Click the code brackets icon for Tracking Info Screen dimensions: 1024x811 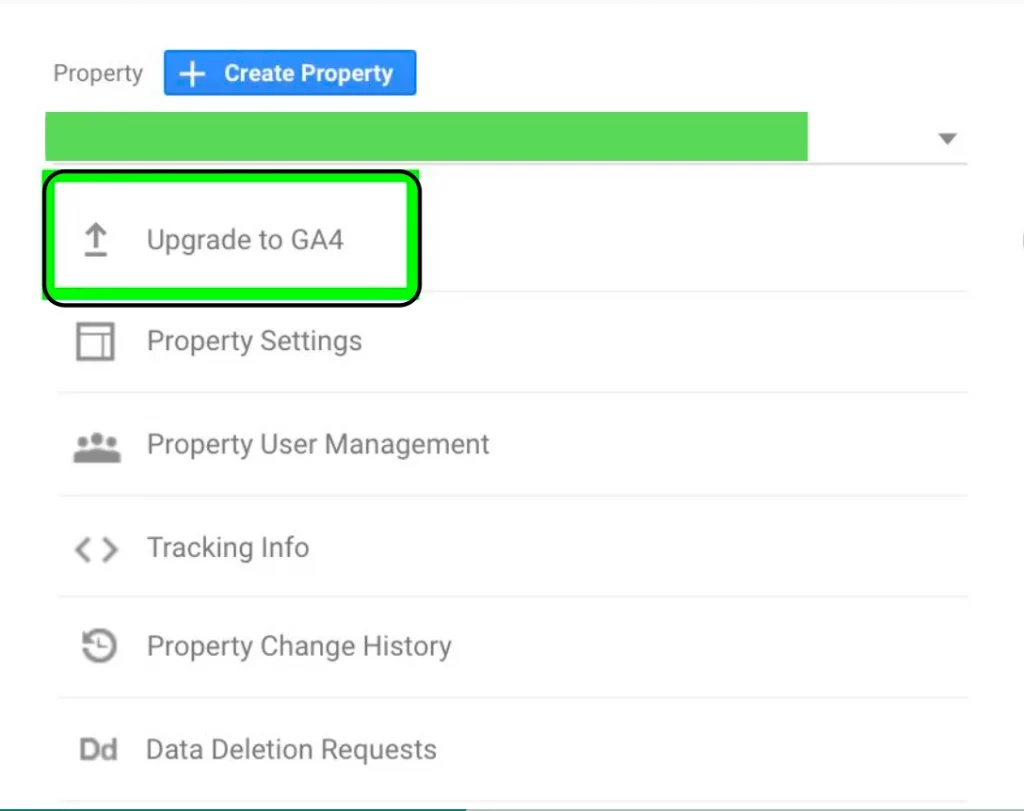[97, 549]
